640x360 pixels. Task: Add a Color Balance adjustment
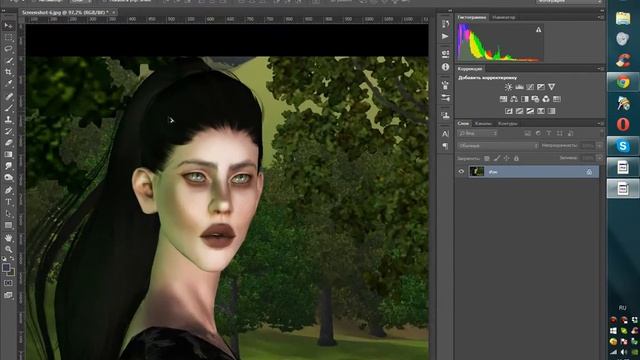pyautogui.click(x=514, y=99)
